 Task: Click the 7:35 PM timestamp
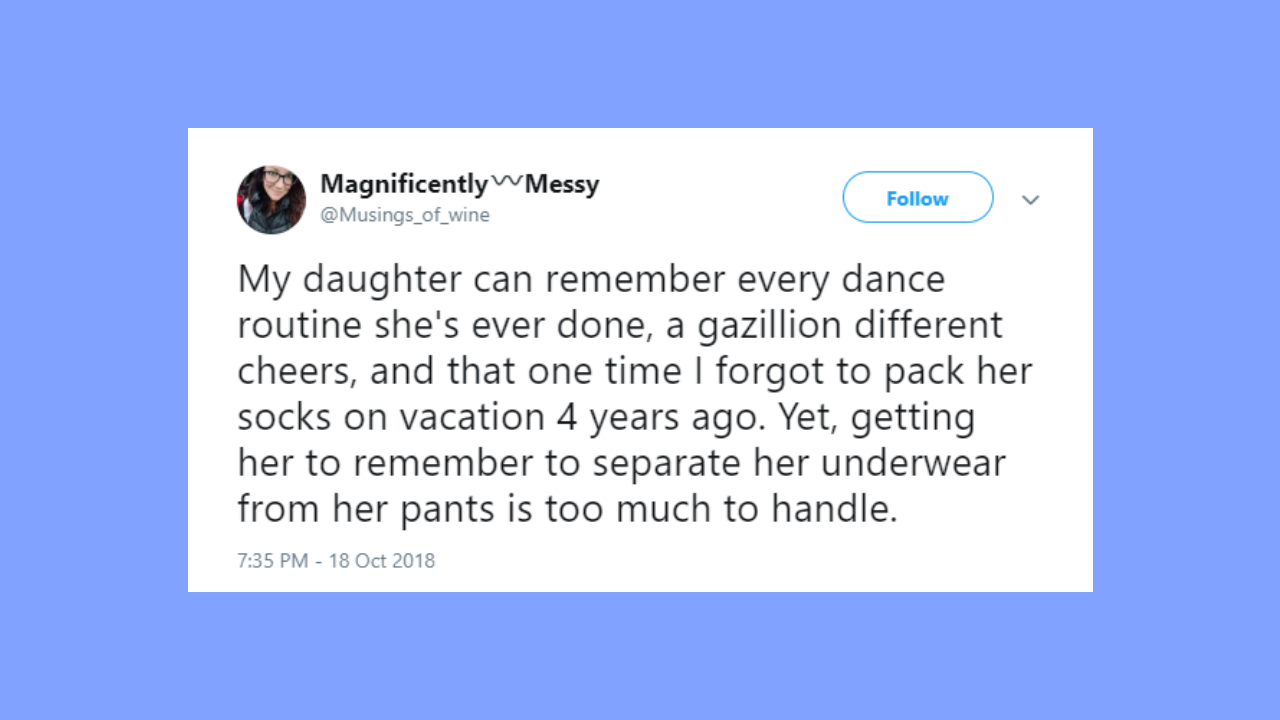(x=272, y=560)
